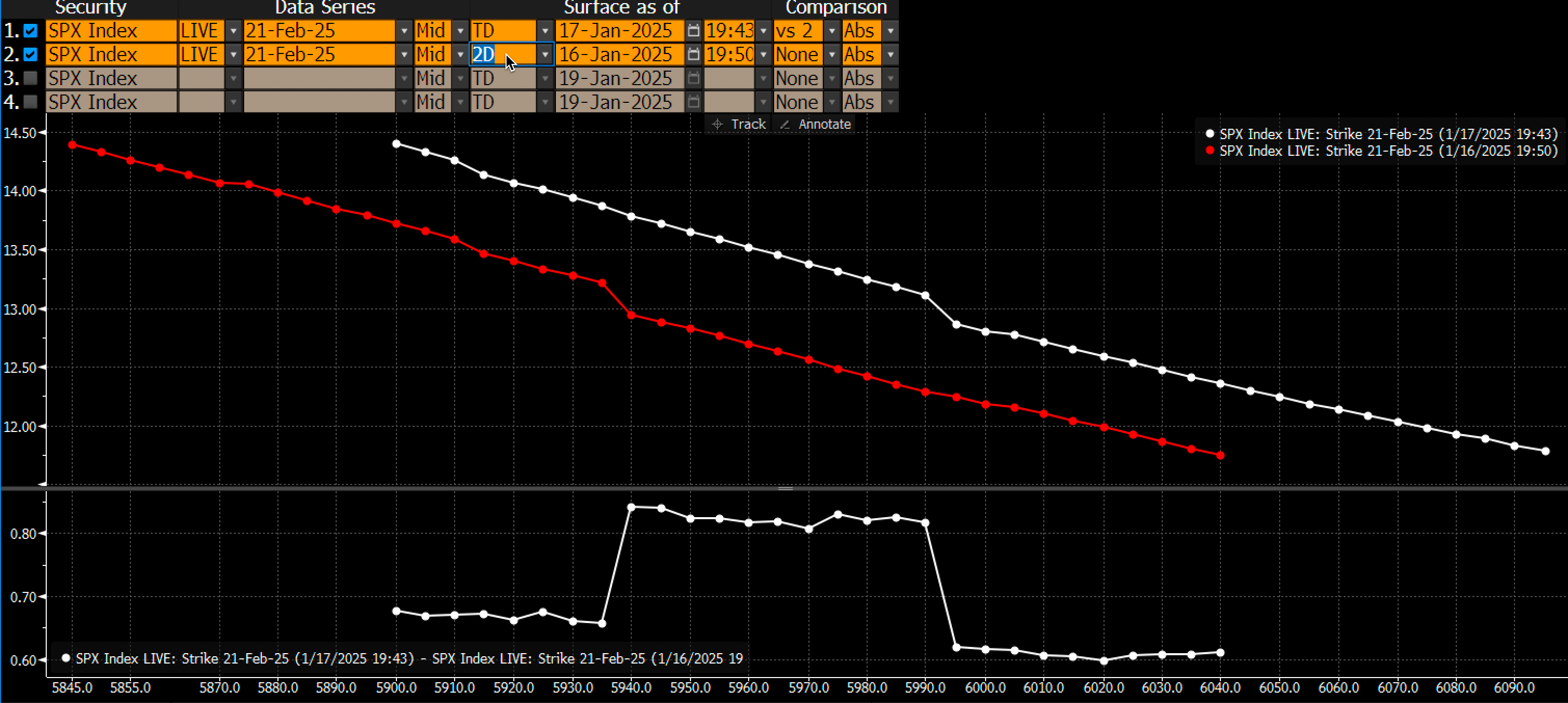Click row 2 date field 16-Jan-2025
Viewport: 1568px width, 703px height.
pos(620,55)
